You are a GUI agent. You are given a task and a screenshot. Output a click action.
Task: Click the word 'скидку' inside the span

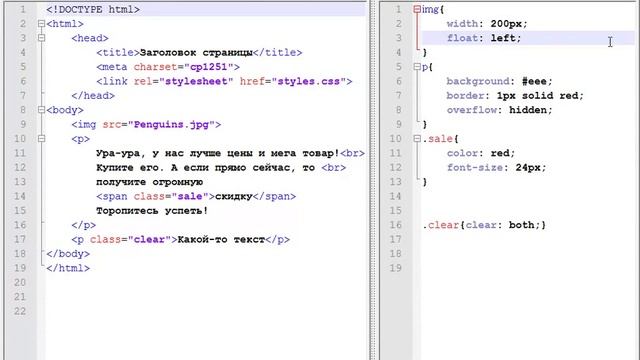tap(233, 196)
